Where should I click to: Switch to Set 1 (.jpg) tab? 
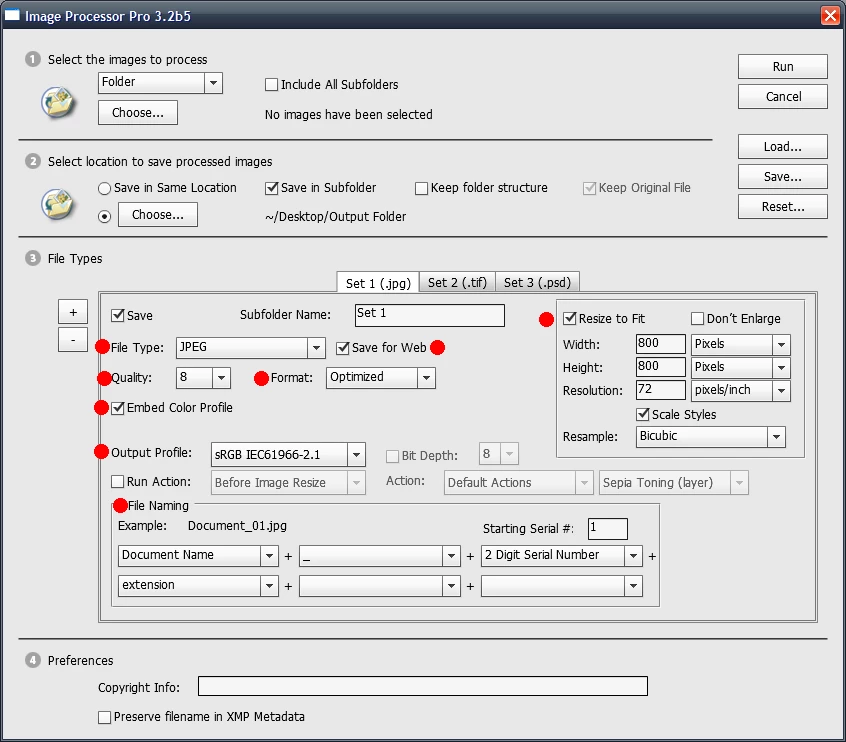point(378,283)
